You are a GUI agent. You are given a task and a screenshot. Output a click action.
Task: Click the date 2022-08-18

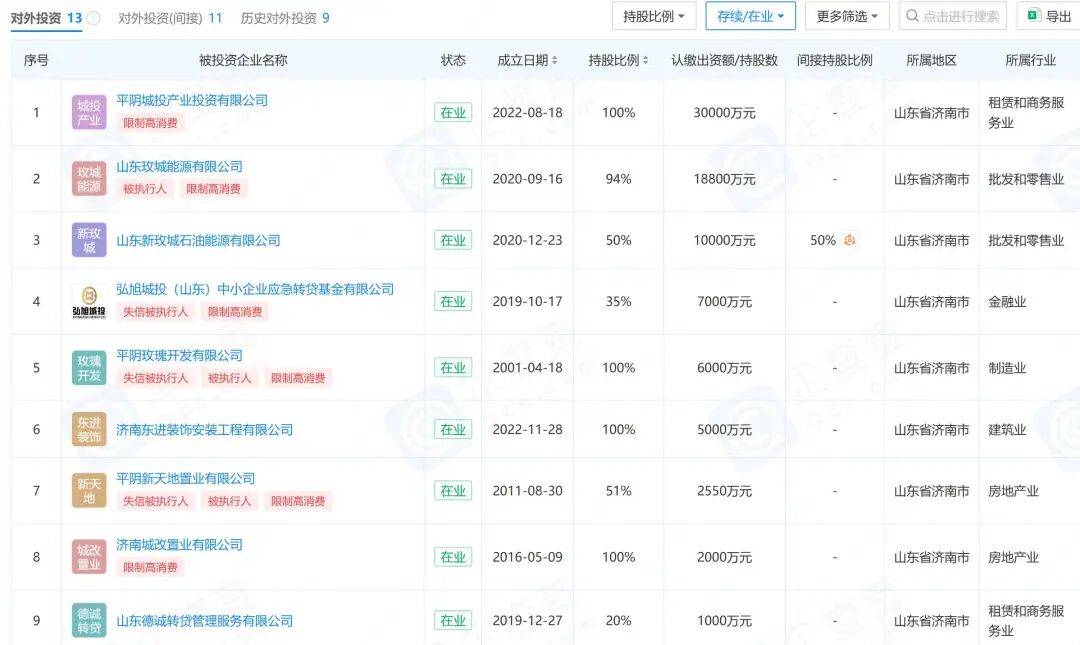pos(528,112)
